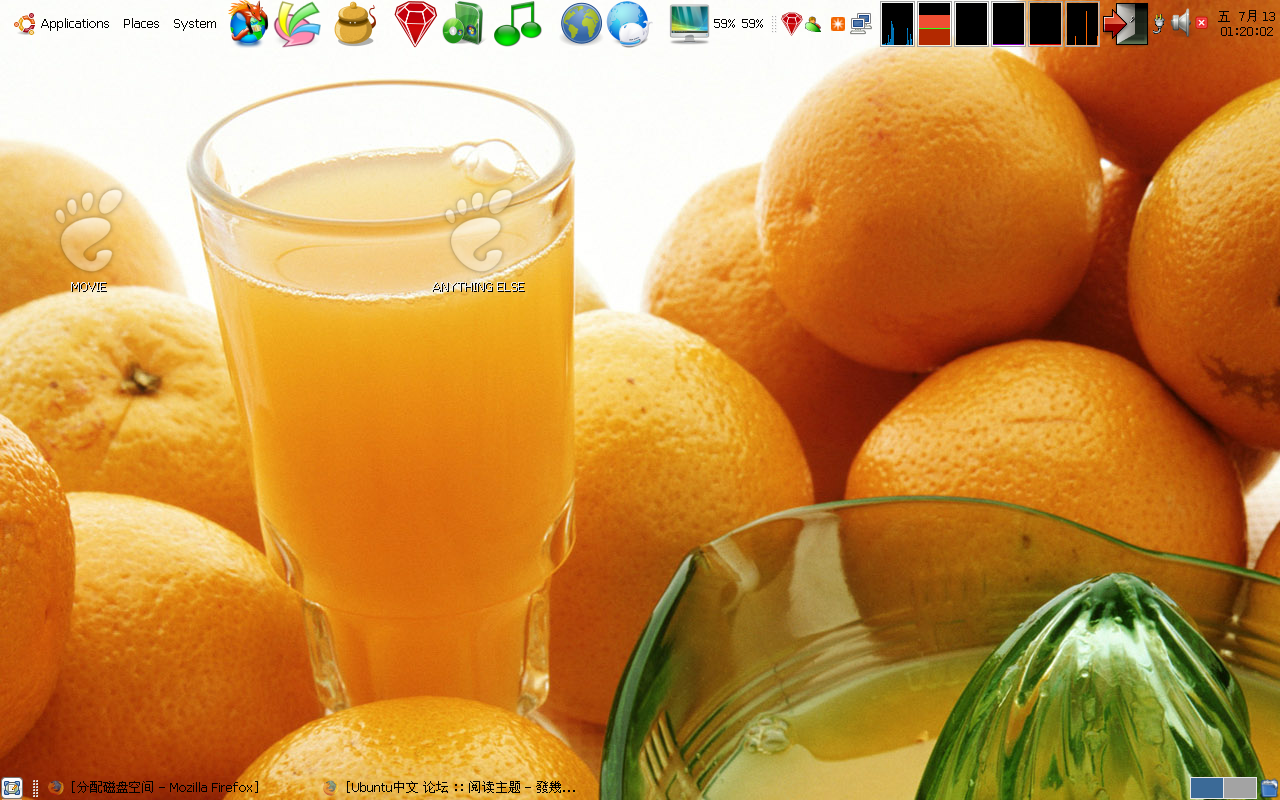
Task: Switch to the 分配磁盘空间 Firefox window
Action: pyautogui.click(x=154, y=788)
